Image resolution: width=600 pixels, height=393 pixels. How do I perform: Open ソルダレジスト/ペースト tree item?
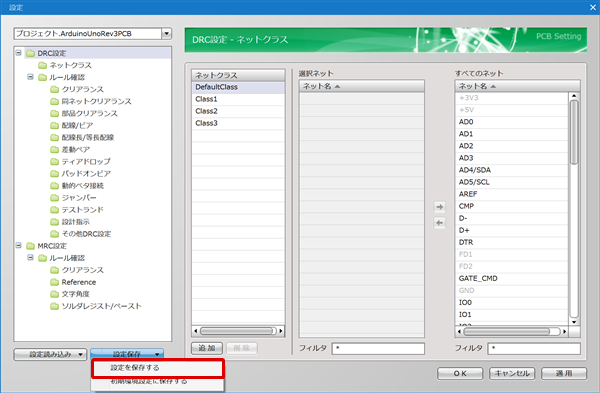coord(101,306)
